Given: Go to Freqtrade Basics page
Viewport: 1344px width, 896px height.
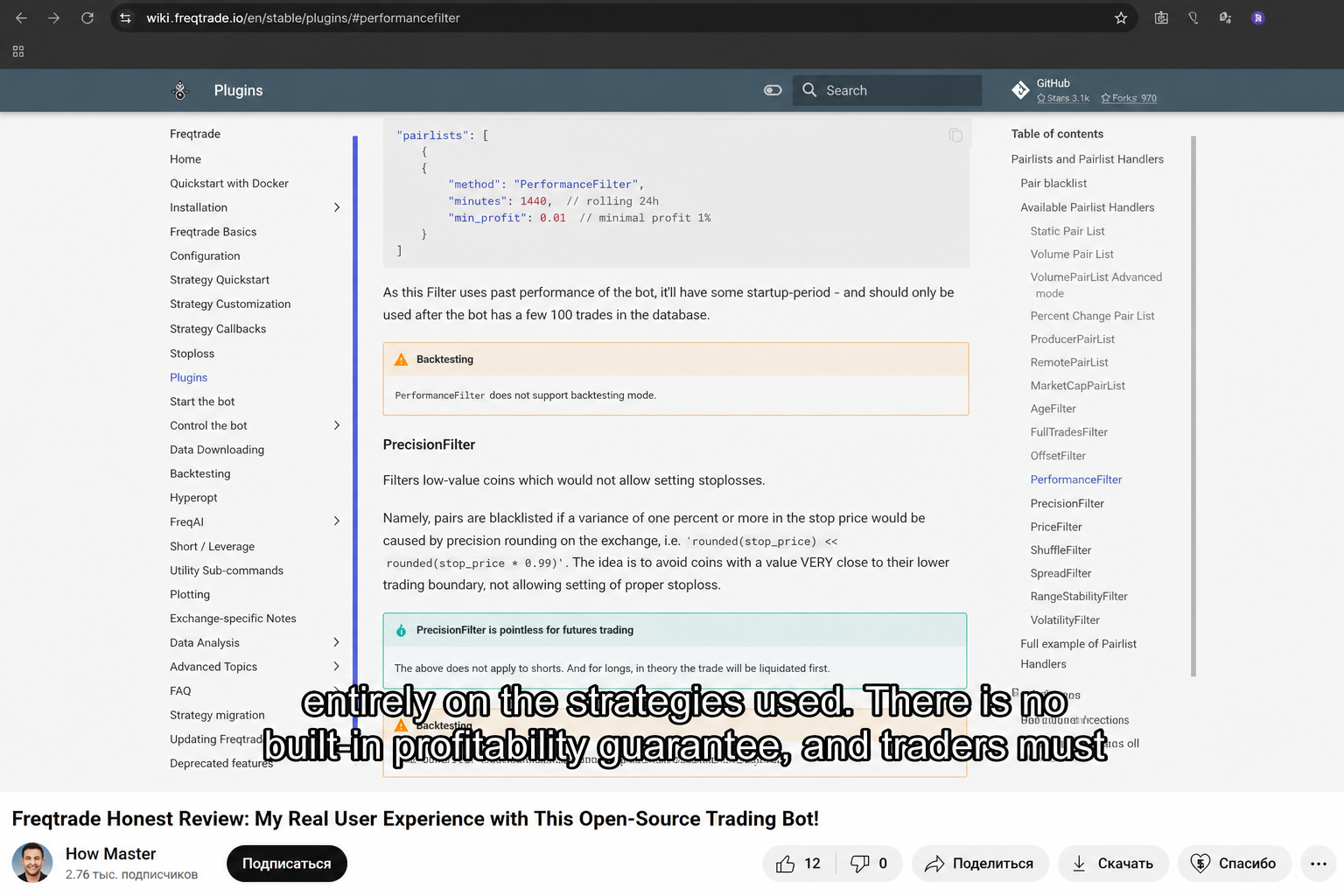Looking at the screenshot, I should coord(213,232).
